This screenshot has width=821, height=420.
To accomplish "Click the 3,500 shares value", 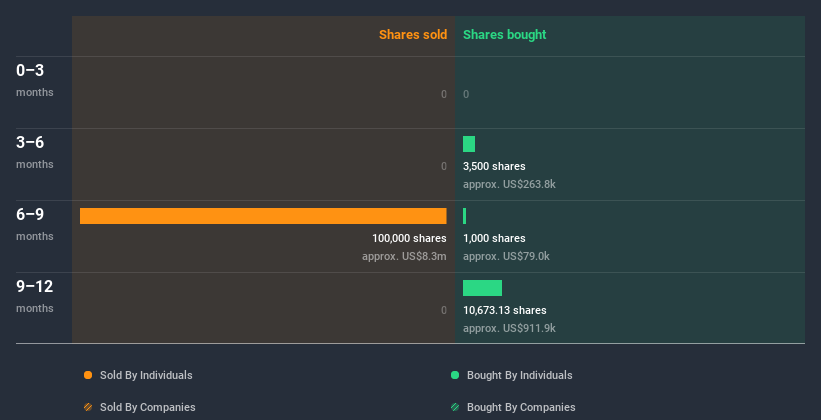I will [x=494, y=167].
